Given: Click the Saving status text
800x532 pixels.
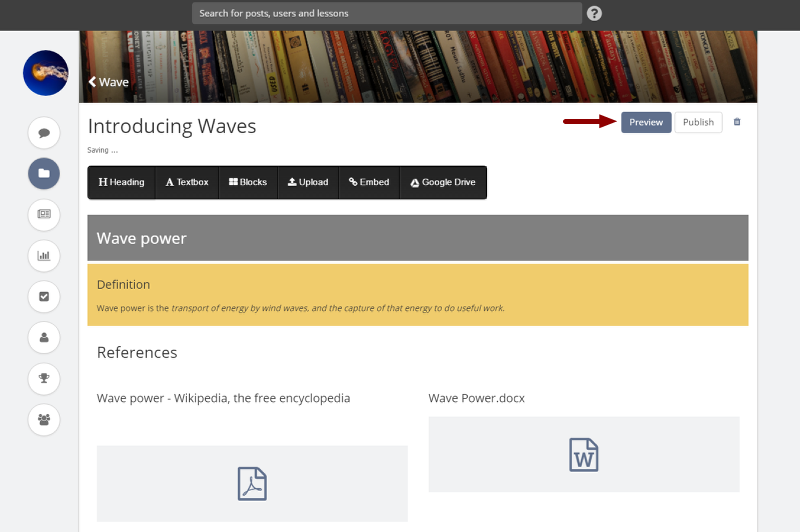Looking at the screenshot, I should pos(103,150).
